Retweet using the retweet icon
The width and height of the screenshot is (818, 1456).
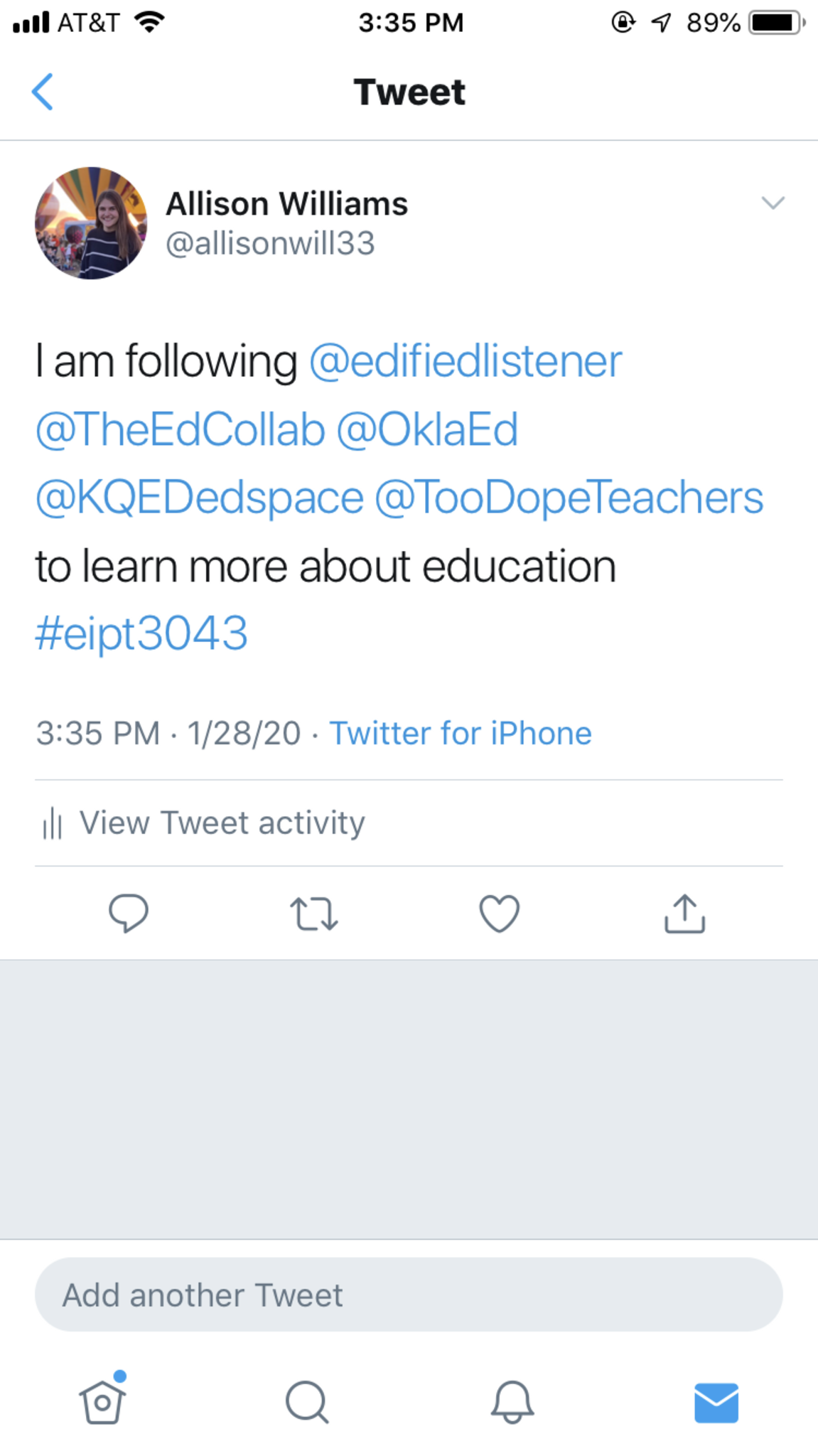click(x=314, y=914)
